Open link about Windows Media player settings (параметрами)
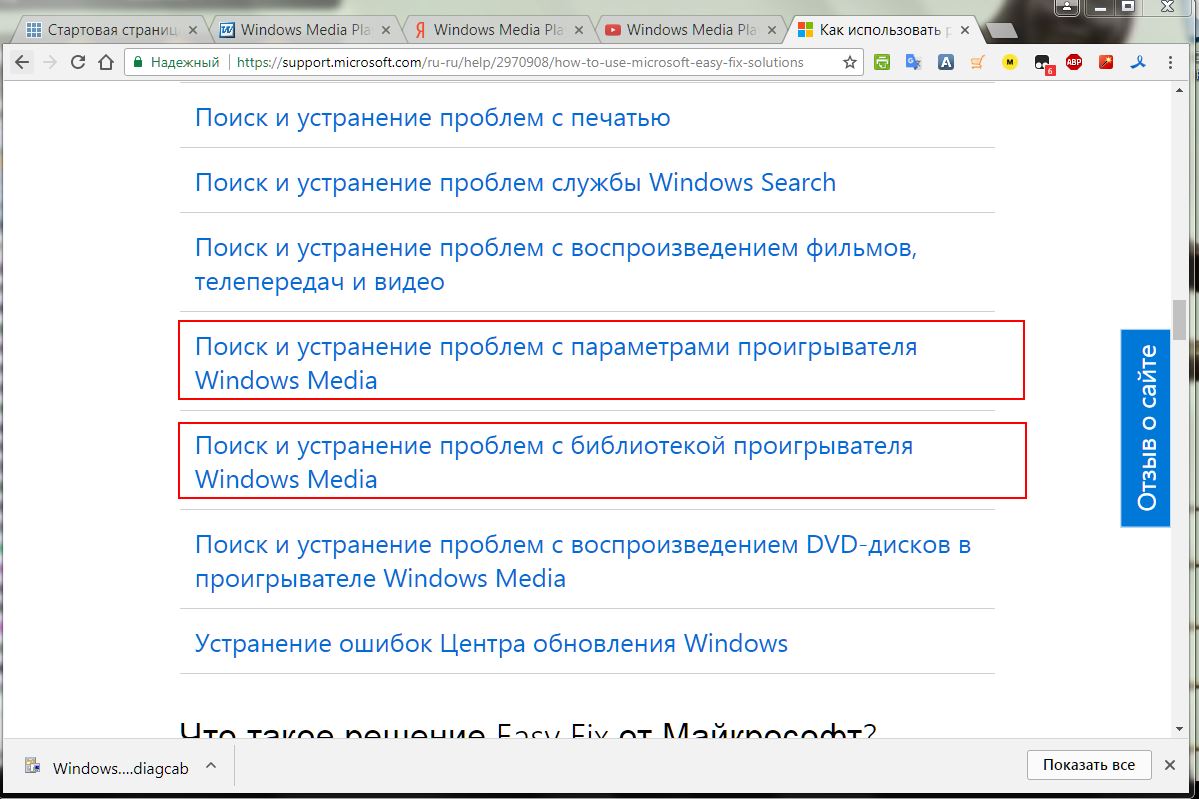This screenshot has width=1199, height=799. (556, 363)
